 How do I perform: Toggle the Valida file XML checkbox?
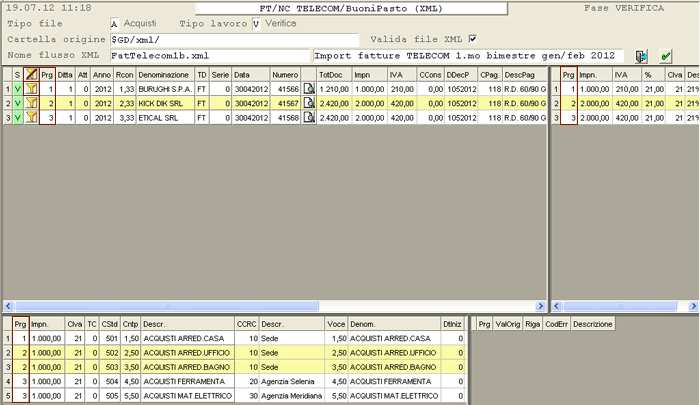pos(472,39)
